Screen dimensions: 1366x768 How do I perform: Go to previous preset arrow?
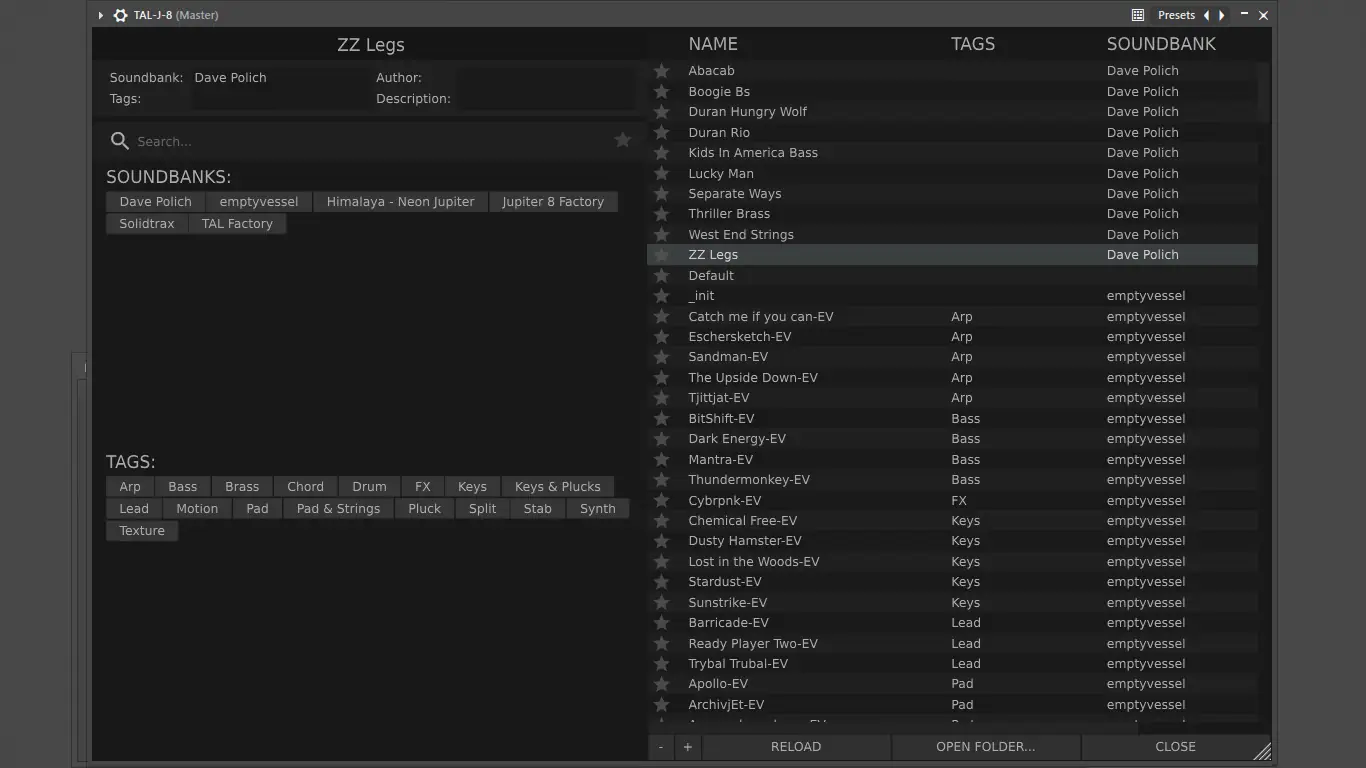tap(1206, 15)
